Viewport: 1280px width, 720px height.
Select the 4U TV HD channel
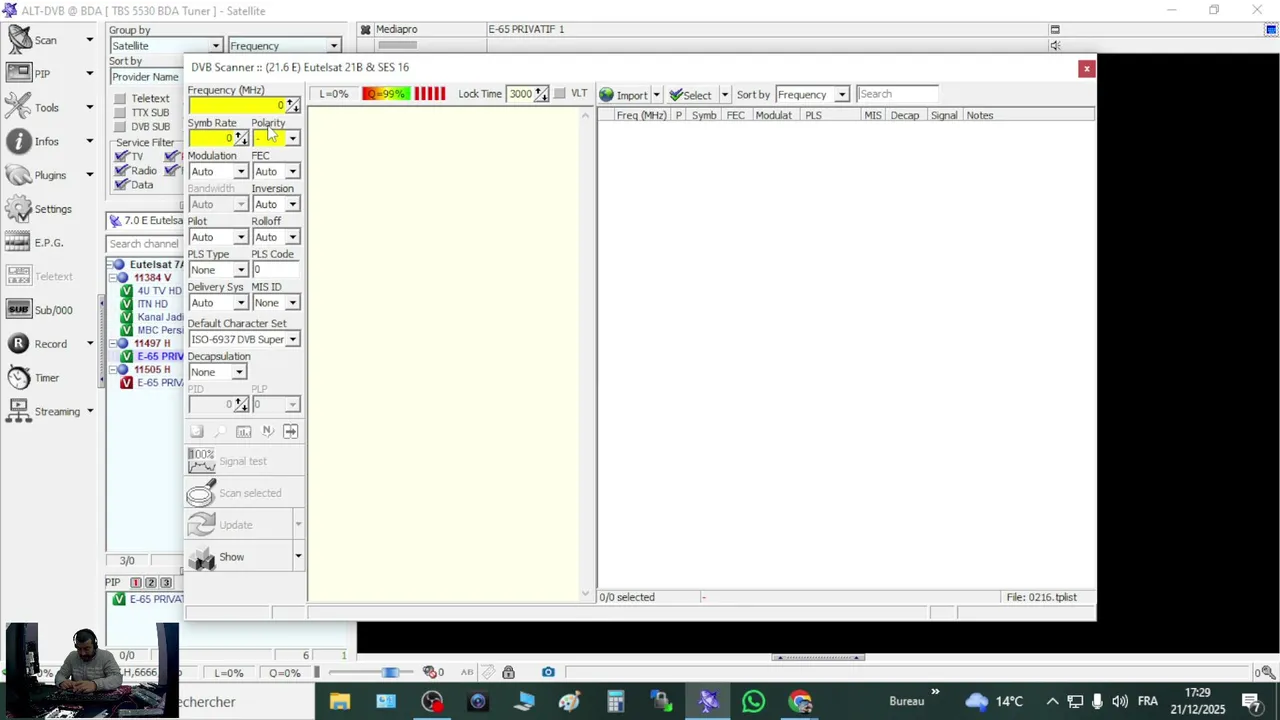(159, 291)
